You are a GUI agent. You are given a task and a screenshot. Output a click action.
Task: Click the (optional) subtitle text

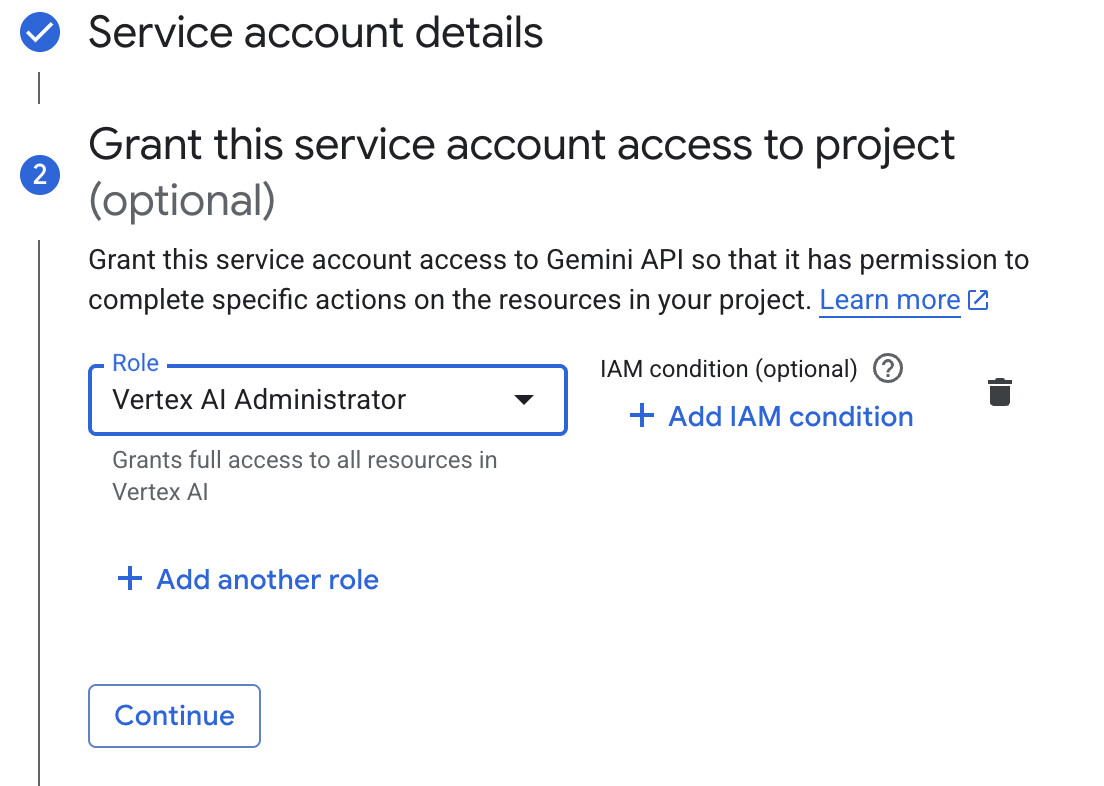181,201
